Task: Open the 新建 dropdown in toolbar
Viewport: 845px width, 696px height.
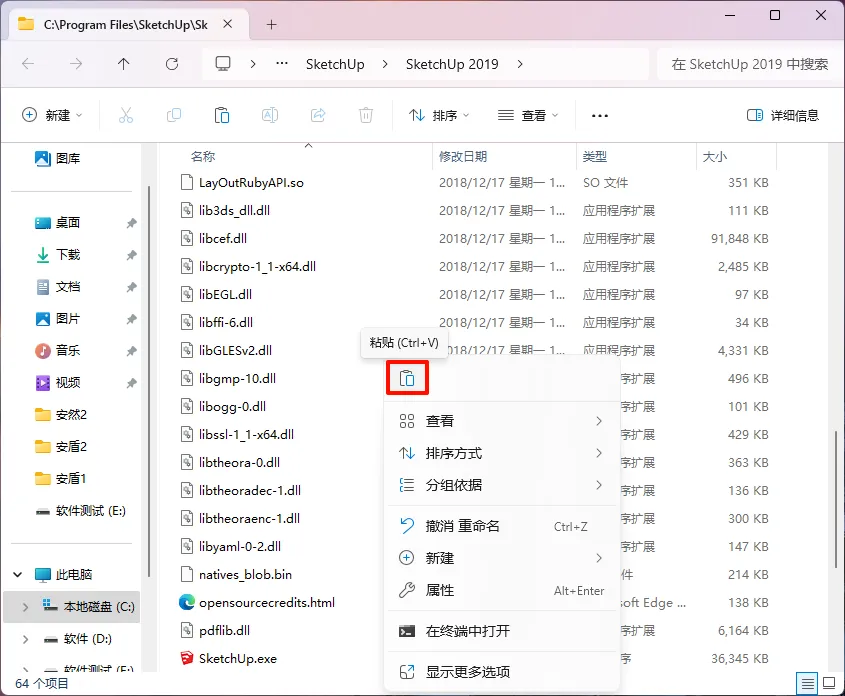Action: click(52, 115)
